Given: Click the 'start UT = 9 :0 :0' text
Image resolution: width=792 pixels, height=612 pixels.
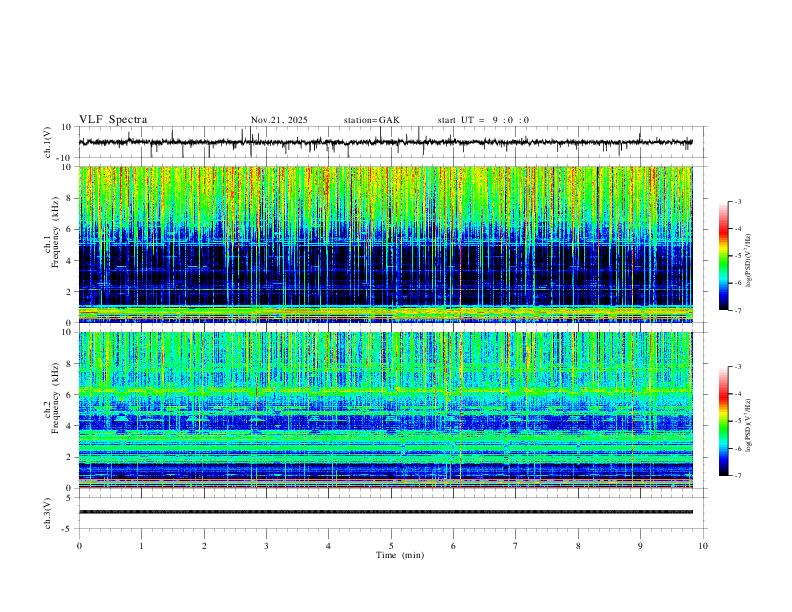Looking at the screenshot, I should [483, 120].
